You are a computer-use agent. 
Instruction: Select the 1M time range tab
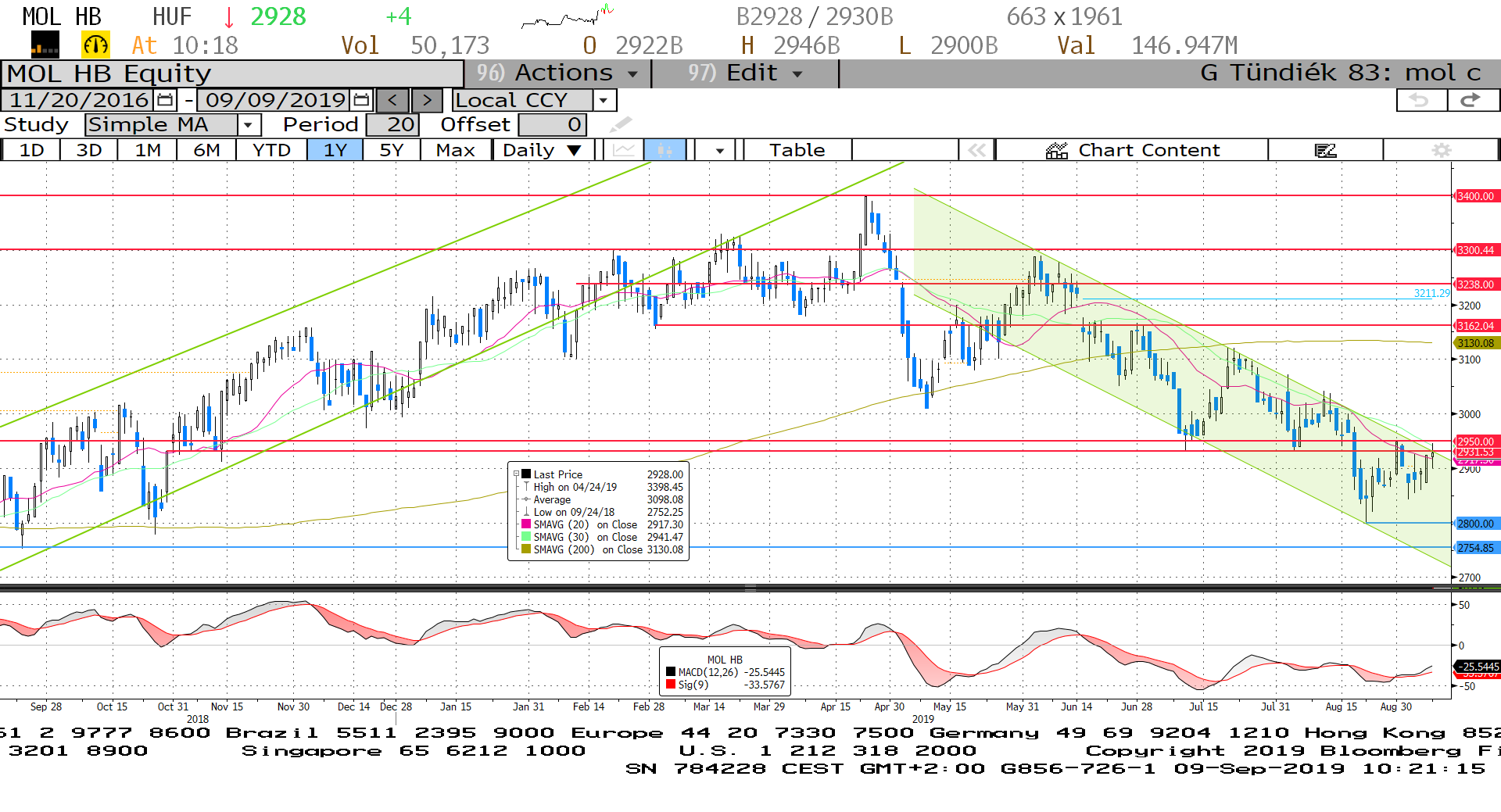148,150
